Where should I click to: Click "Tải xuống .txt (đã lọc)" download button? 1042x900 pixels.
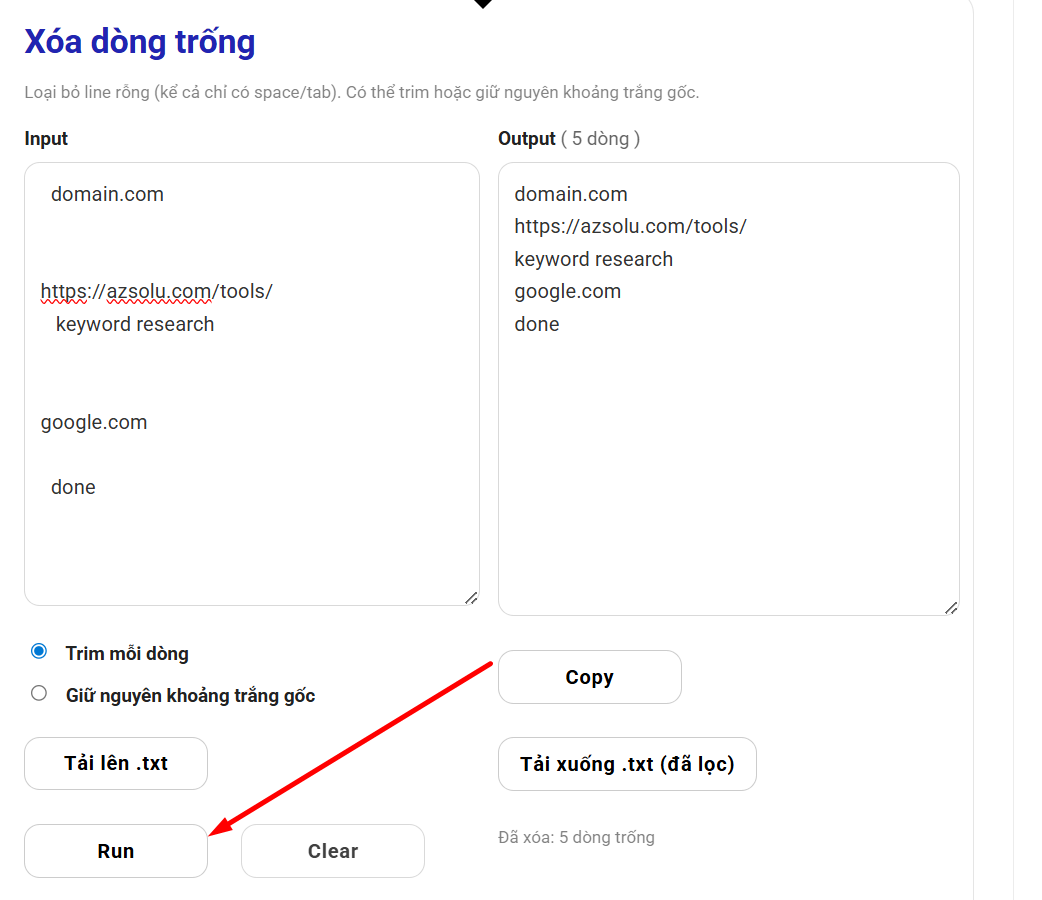click(627, 764)
